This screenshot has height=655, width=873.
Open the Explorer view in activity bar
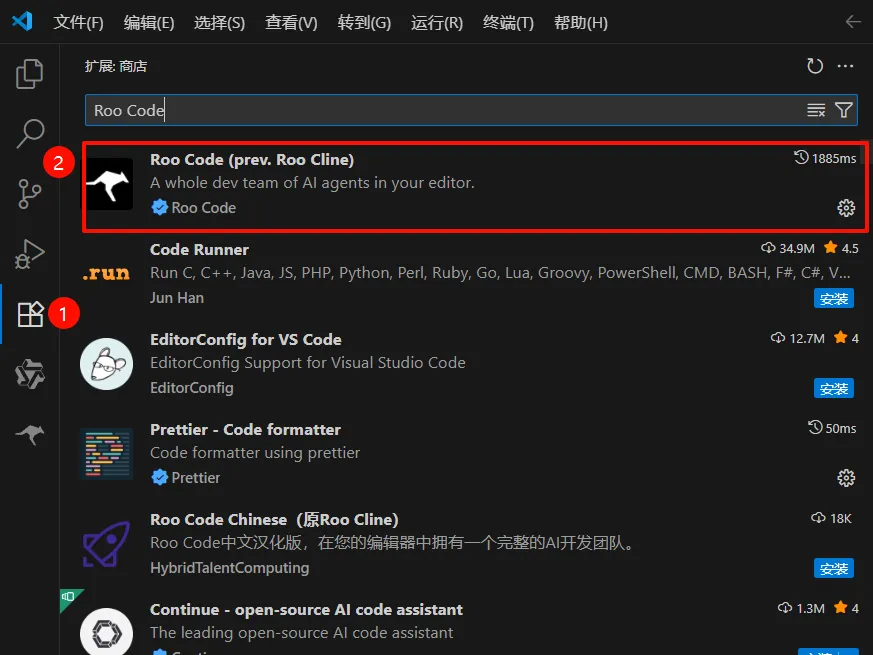tap(30, 74)
